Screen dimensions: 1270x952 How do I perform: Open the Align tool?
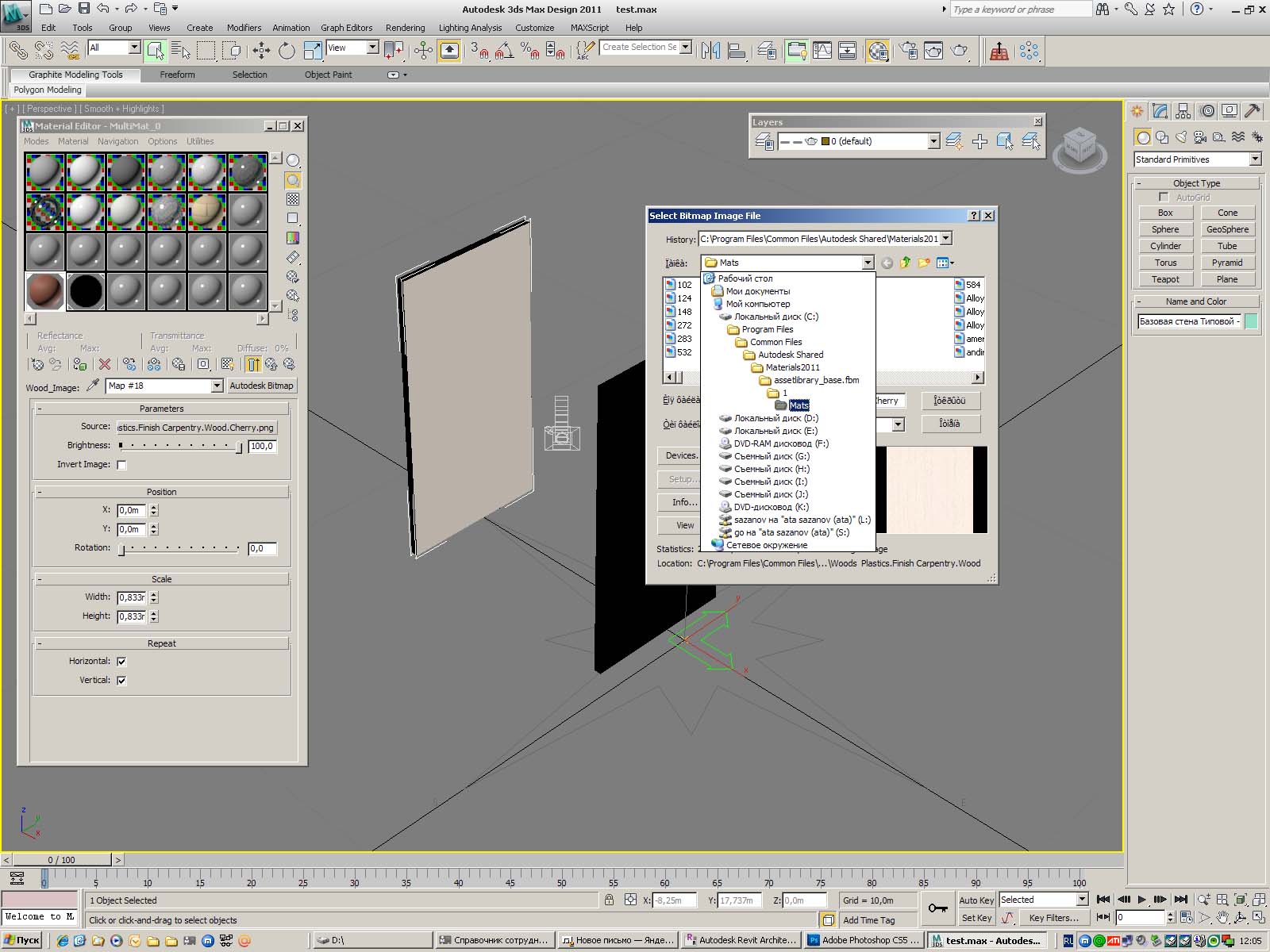pos(737,51)
